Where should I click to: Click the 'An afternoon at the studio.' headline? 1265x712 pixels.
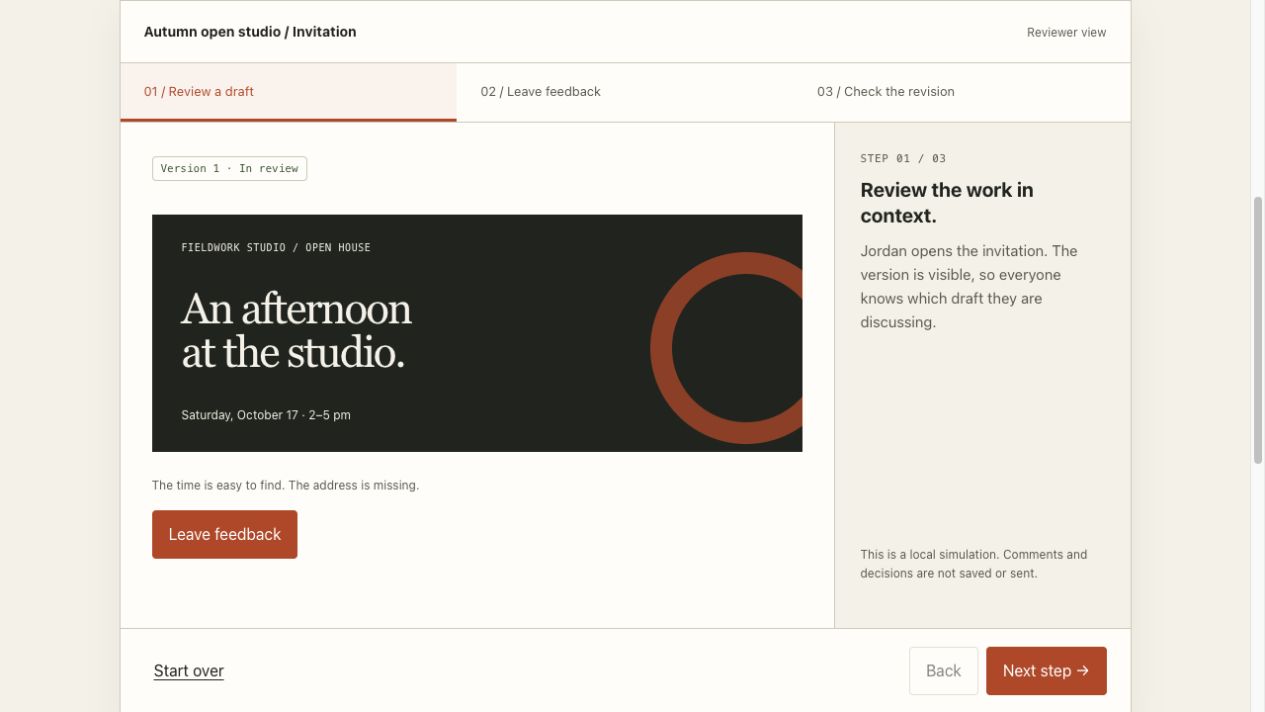[296, 331]
